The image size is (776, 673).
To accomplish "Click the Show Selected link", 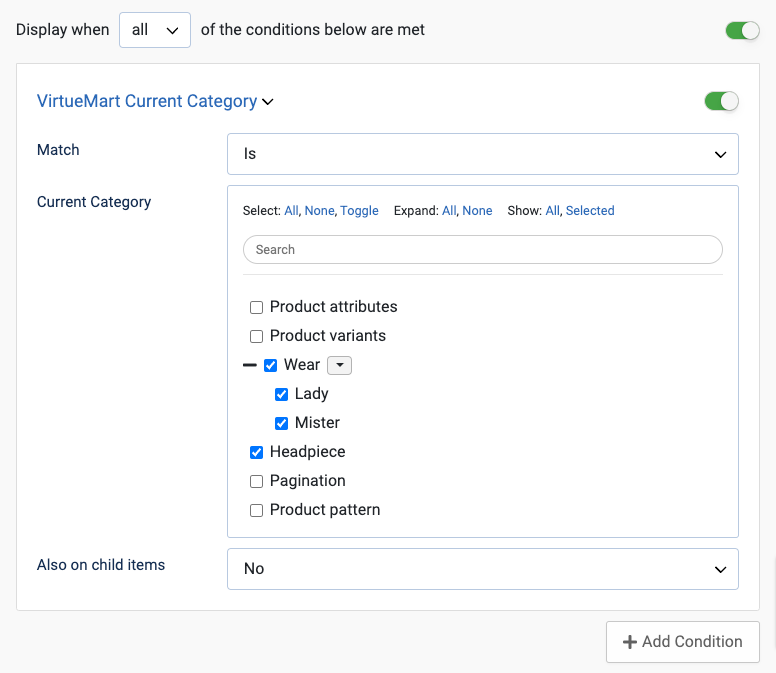I will tap(590, 211).
